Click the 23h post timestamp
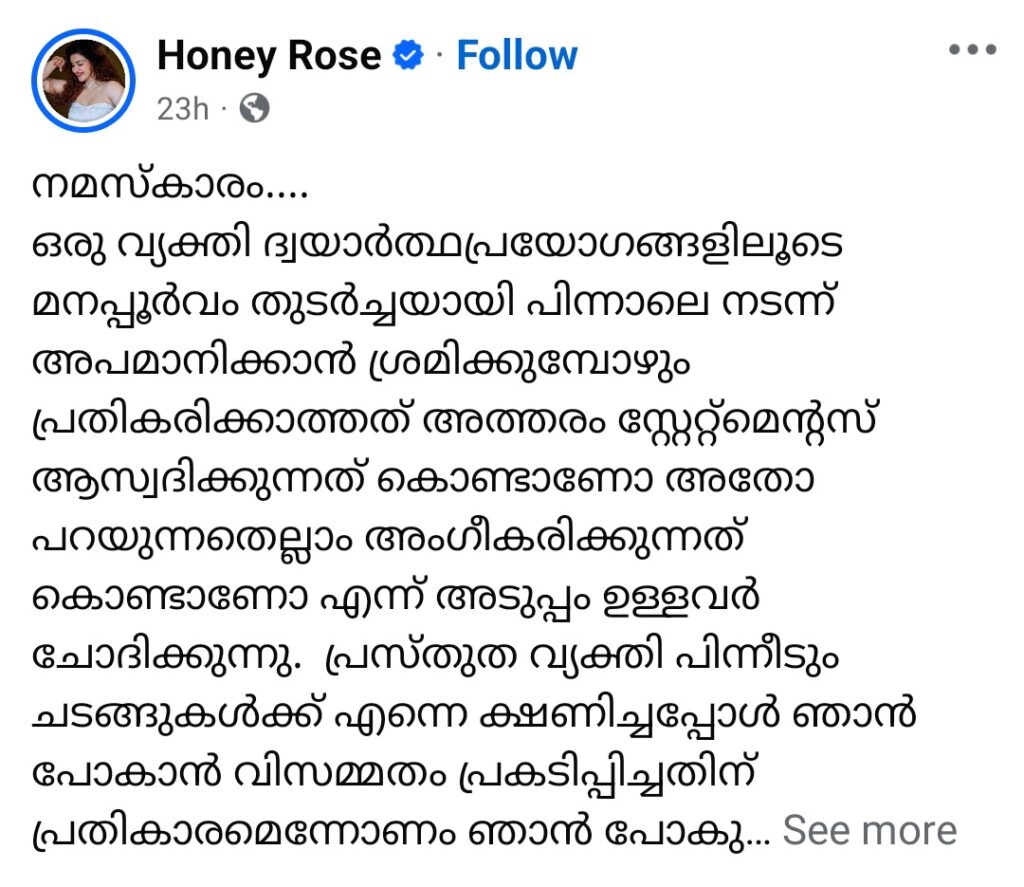The height and width of the screenshot is (887, 1024). point(182,108)
